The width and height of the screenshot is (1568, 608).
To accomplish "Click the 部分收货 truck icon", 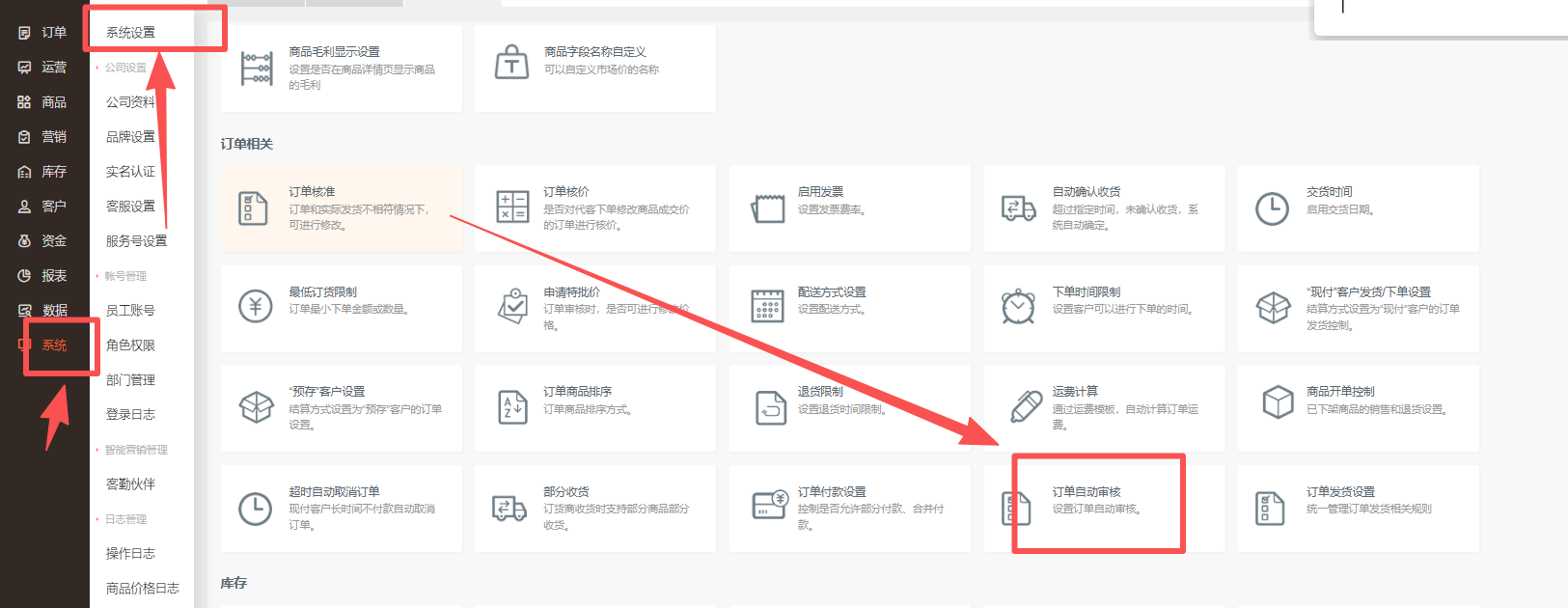I will coord(509,508).
